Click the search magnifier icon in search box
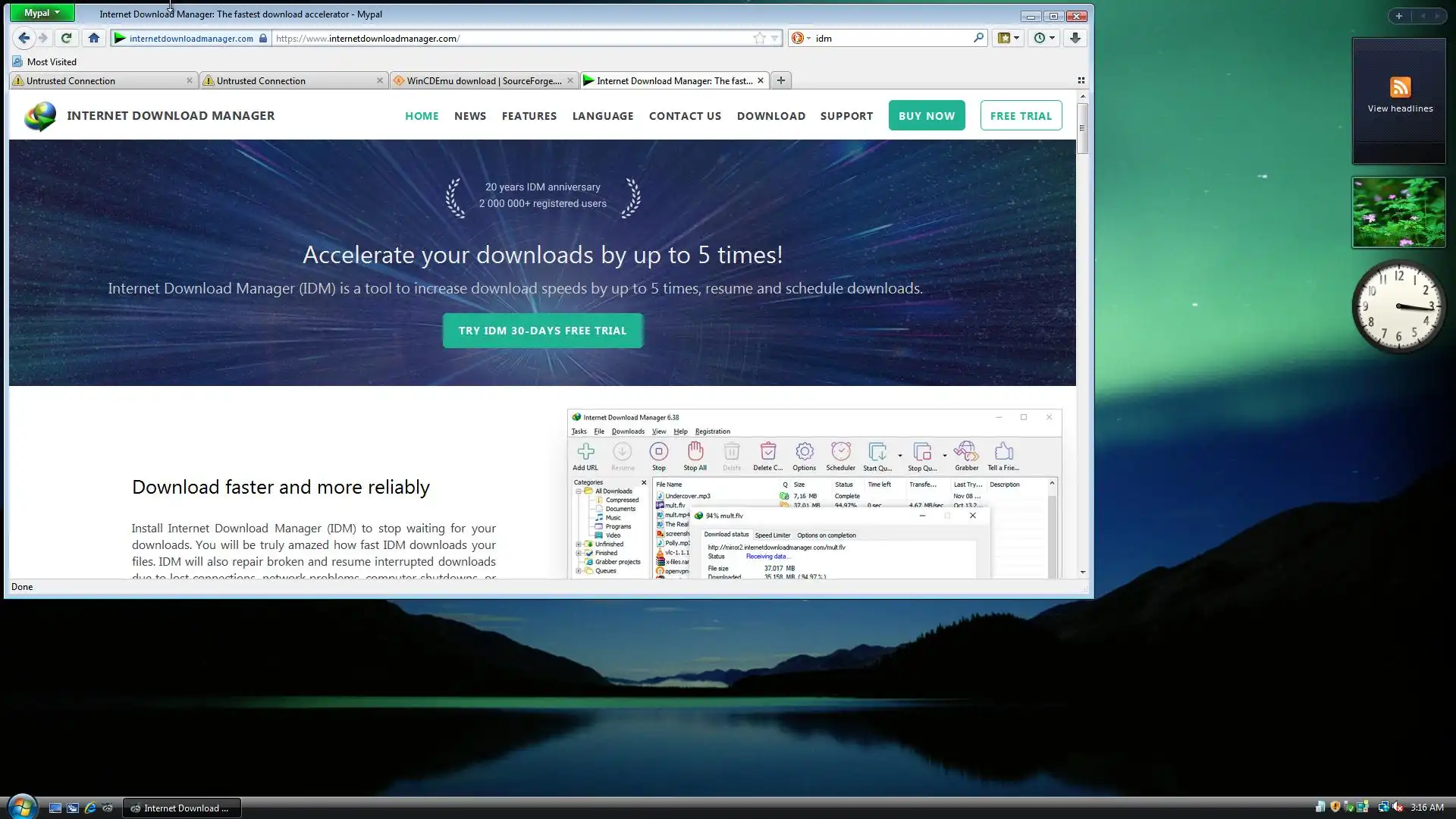1456x819 pixels. tap(978, 38)
